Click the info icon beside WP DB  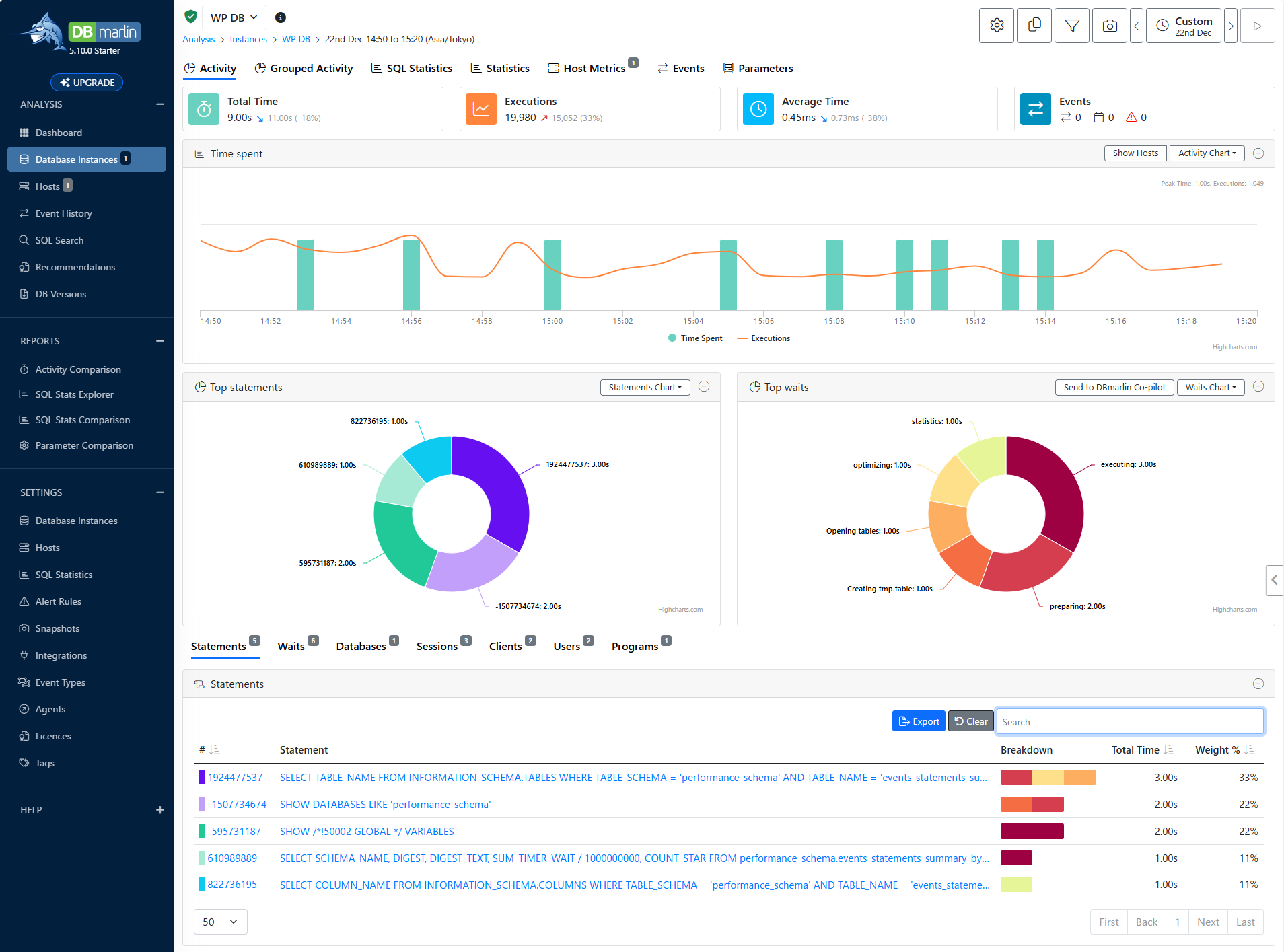[281, 17]
